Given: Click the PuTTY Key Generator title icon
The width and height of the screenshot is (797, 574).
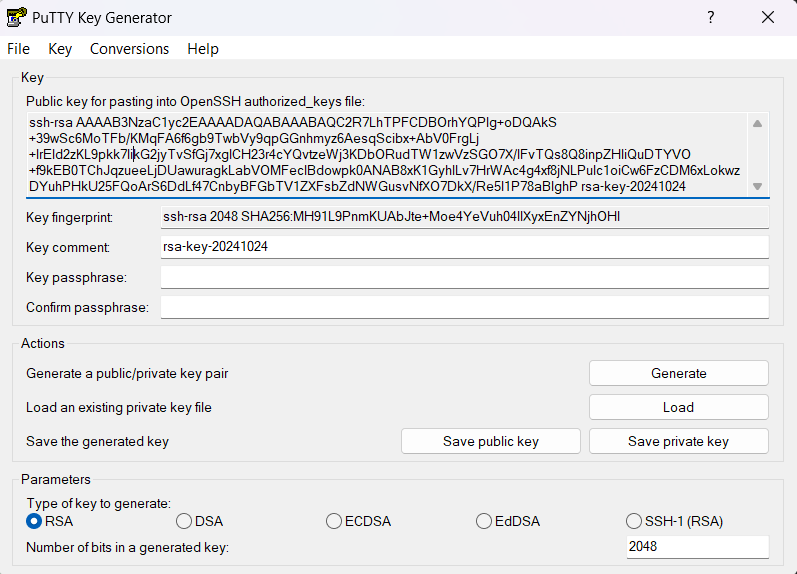Looking at the screenshot, I should [16, 17].
